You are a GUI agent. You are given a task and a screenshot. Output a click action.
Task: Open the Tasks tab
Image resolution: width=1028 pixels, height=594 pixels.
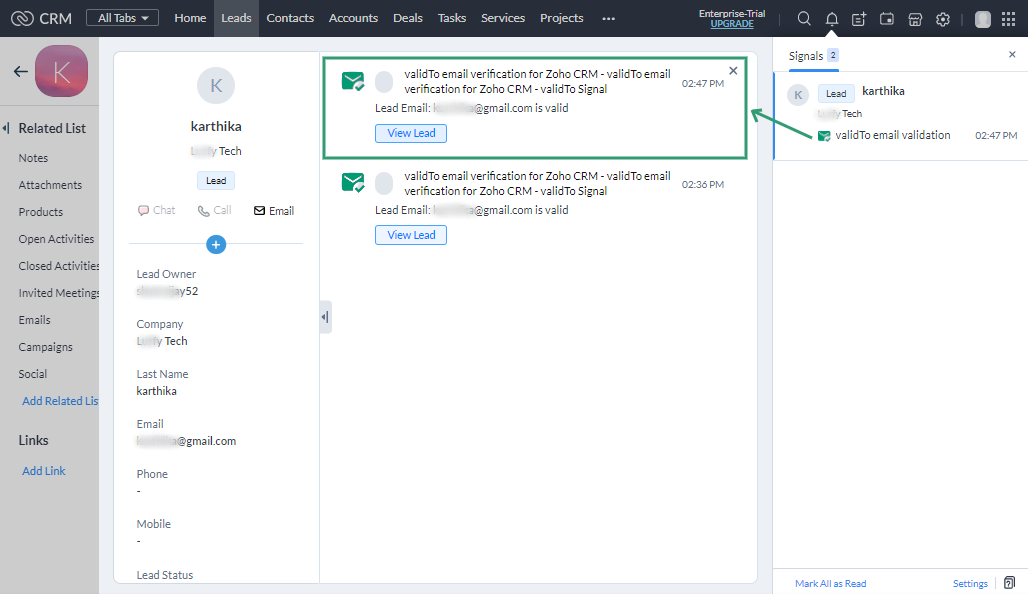pyautogui.click(x=452, y=18)
